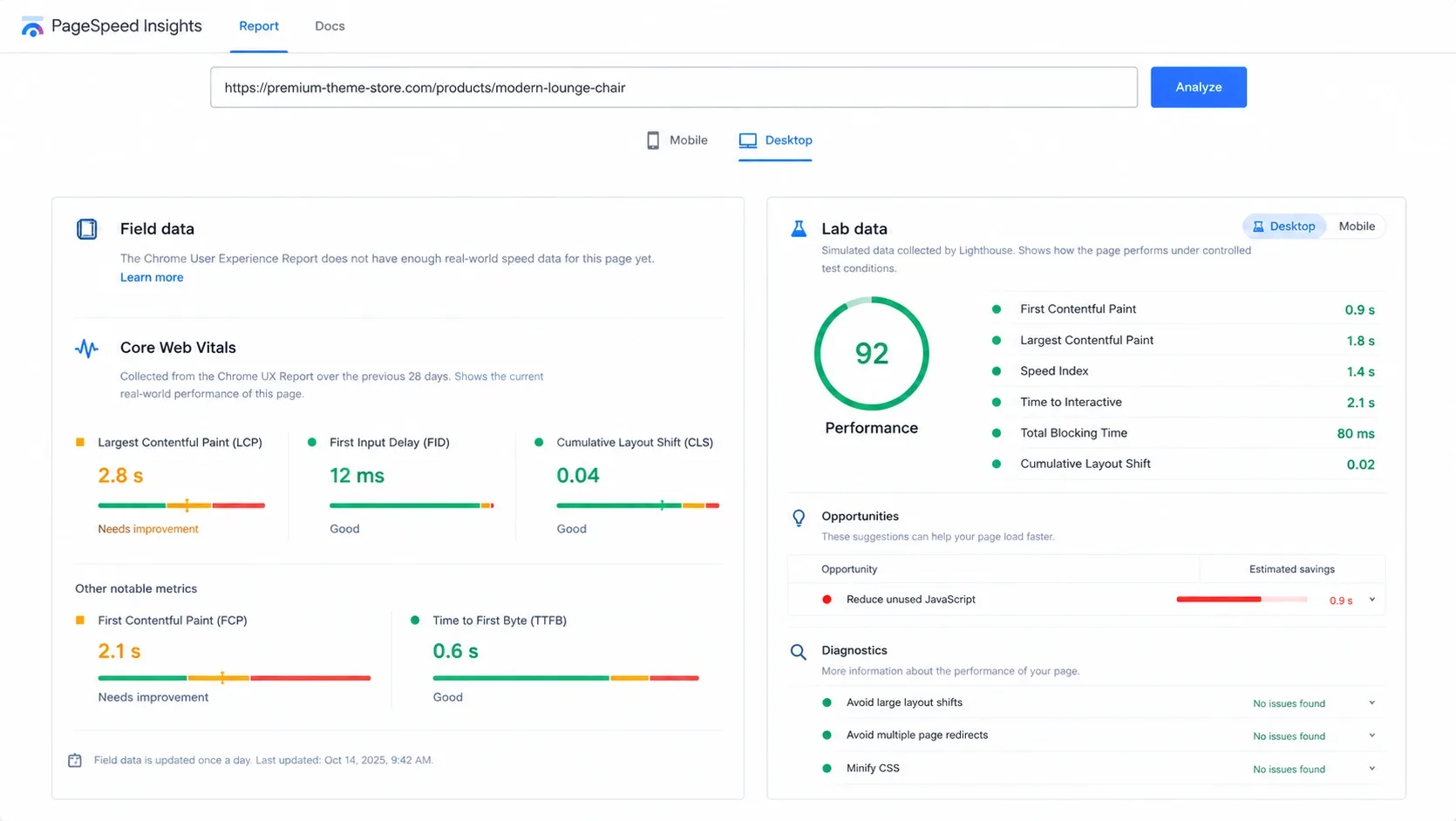The width and height of the screenshot is (1456, 821).
Task: Expand the Reduce unused JavaScript opportunity
Action: pos(1372,600)
